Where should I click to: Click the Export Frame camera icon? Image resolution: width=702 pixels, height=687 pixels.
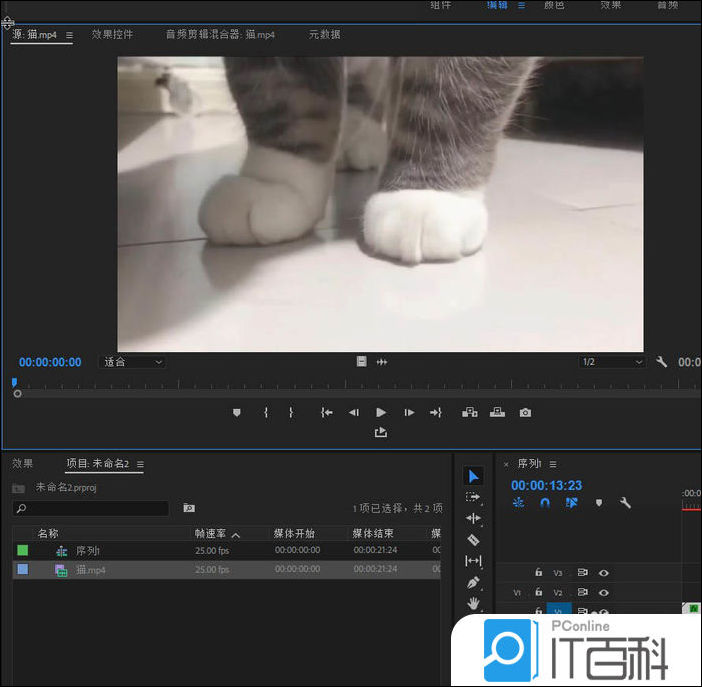tap(525, 412)
